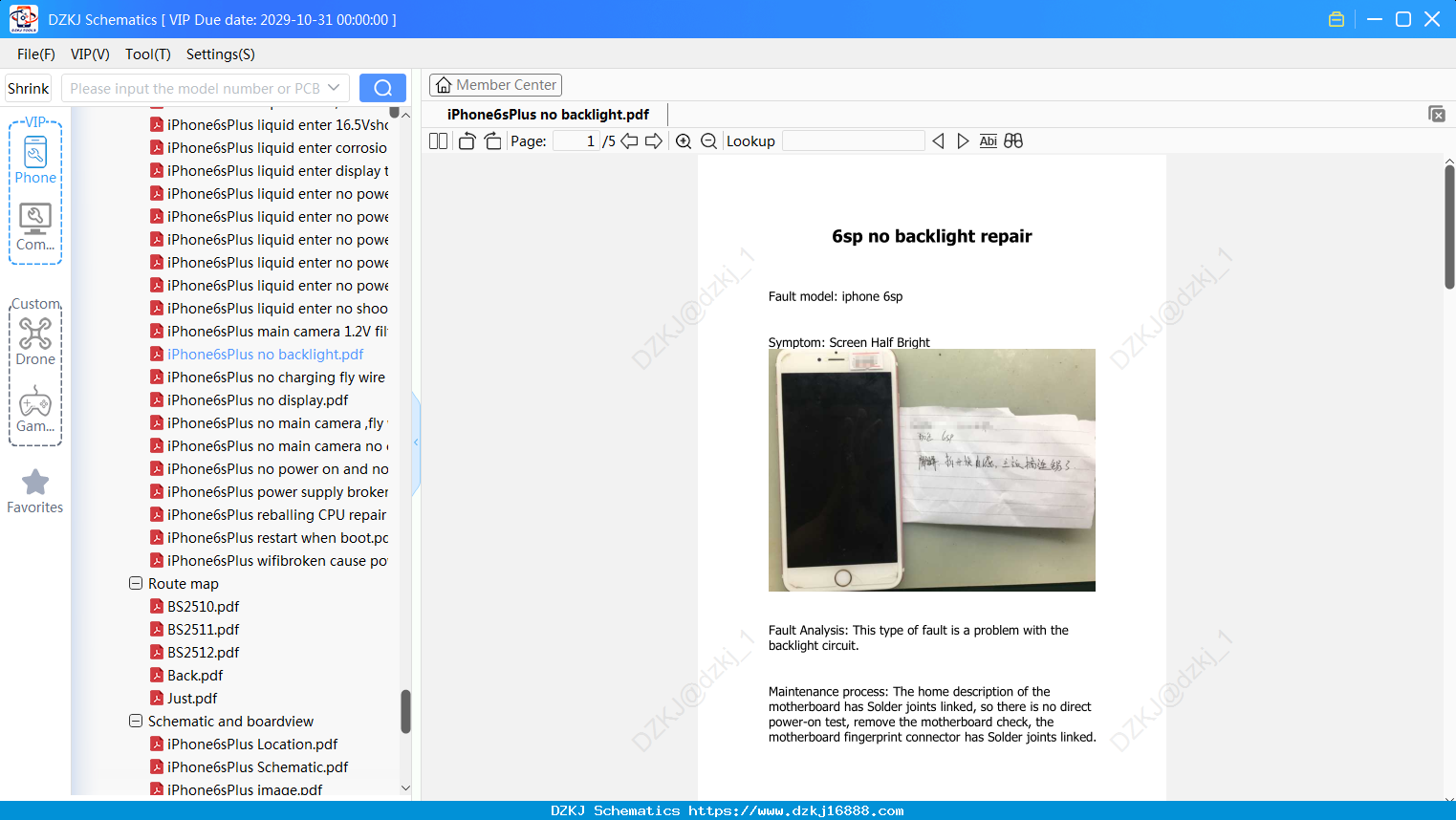Open iPhone6sPlus no backlight.pdf in tree
The width and height of the screenshot is (1456, 820).
point(265,354)
